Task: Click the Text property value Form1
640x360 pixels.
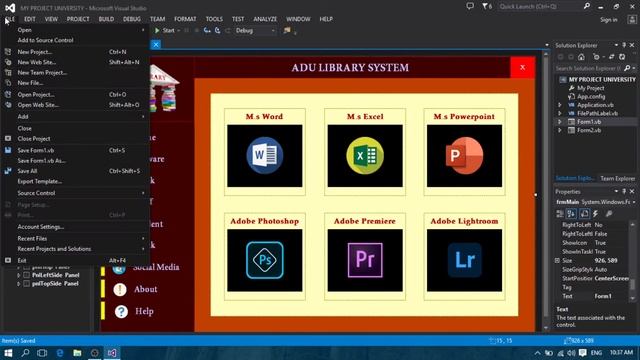Action: coord(602,296)
